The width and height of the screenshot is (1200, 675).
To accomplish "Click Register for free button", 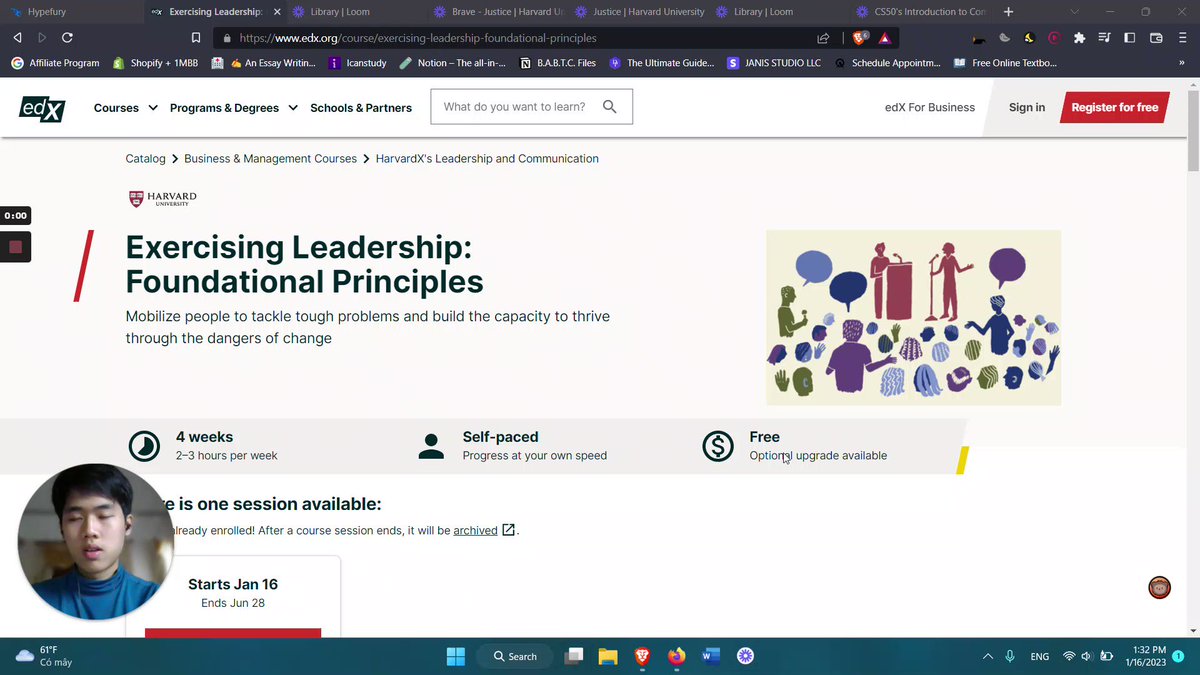I will pos(1114,107).
